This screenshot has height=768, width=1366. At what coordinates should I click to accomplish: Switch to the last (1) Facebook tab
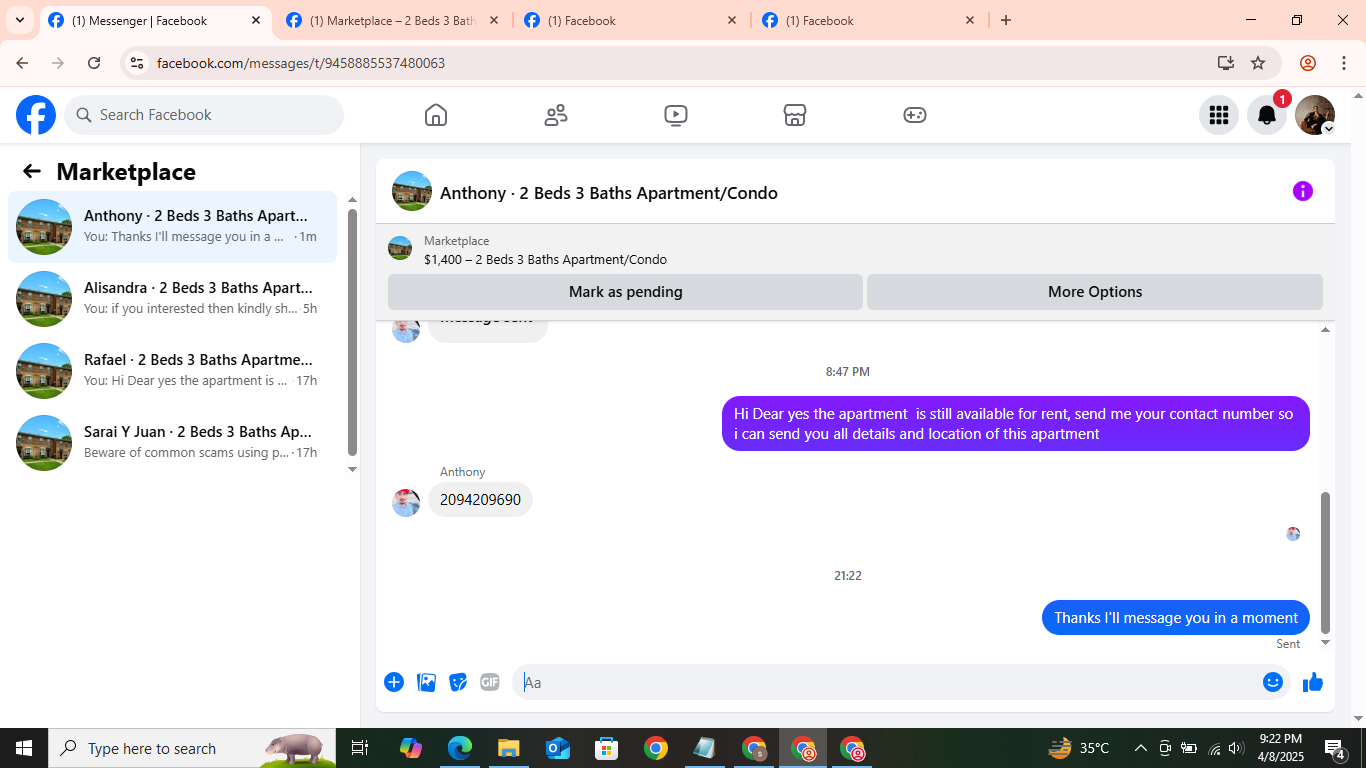868,20
